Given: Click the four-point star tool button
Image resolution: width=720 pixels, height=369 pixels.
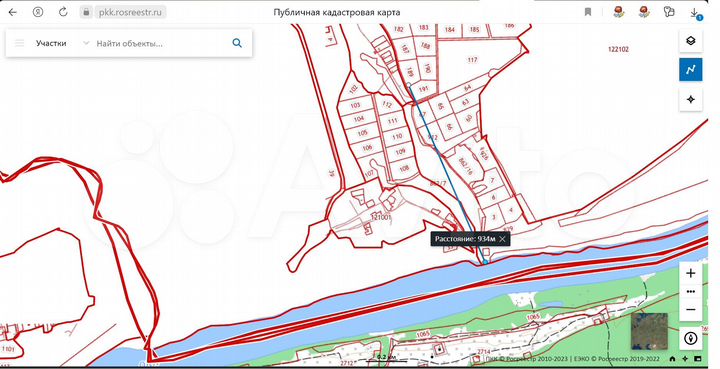Looking at the screenshot, I should 691,99.
